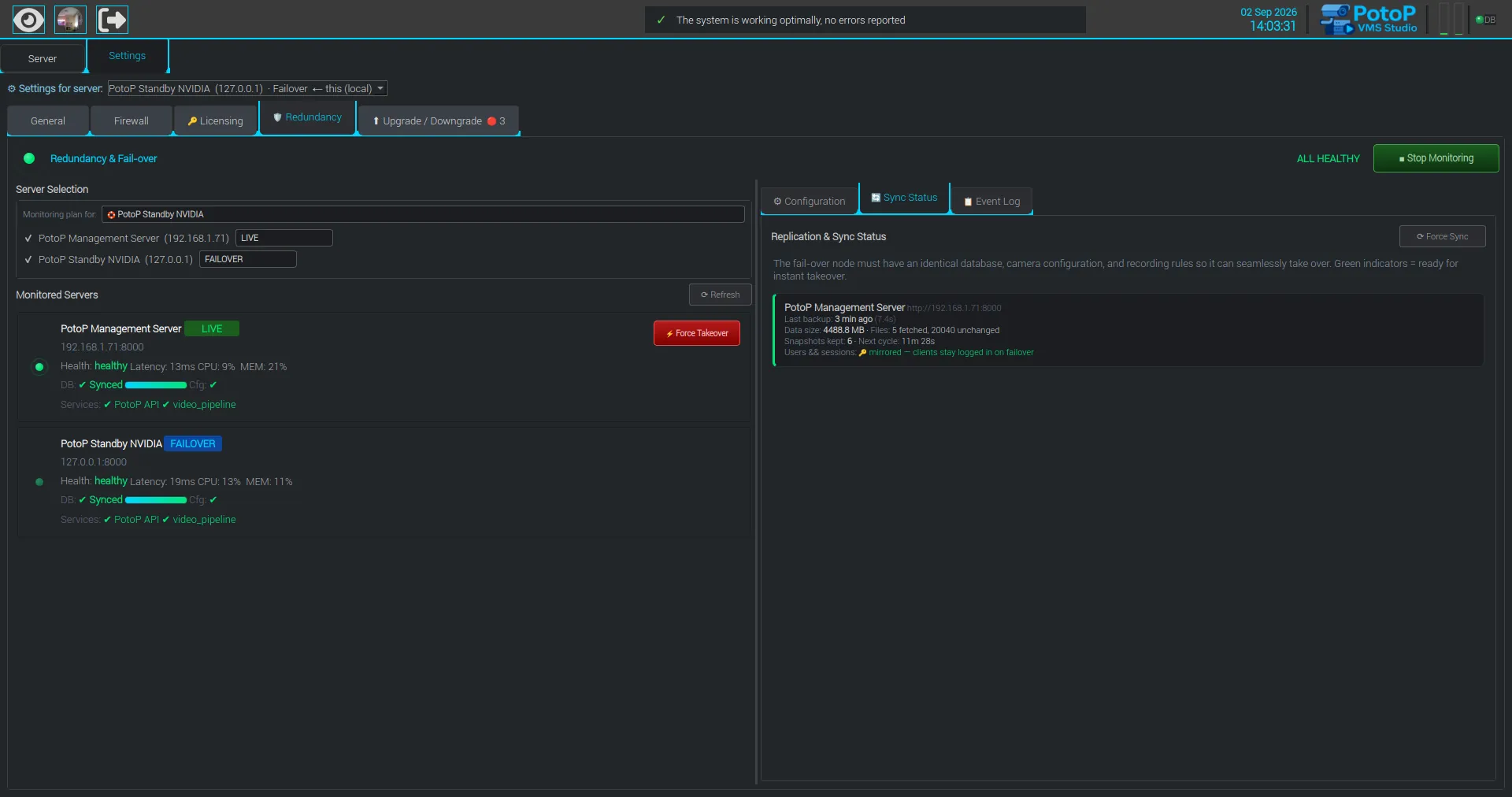Open the Settings for server dropdown

click(x=247, y=89)
